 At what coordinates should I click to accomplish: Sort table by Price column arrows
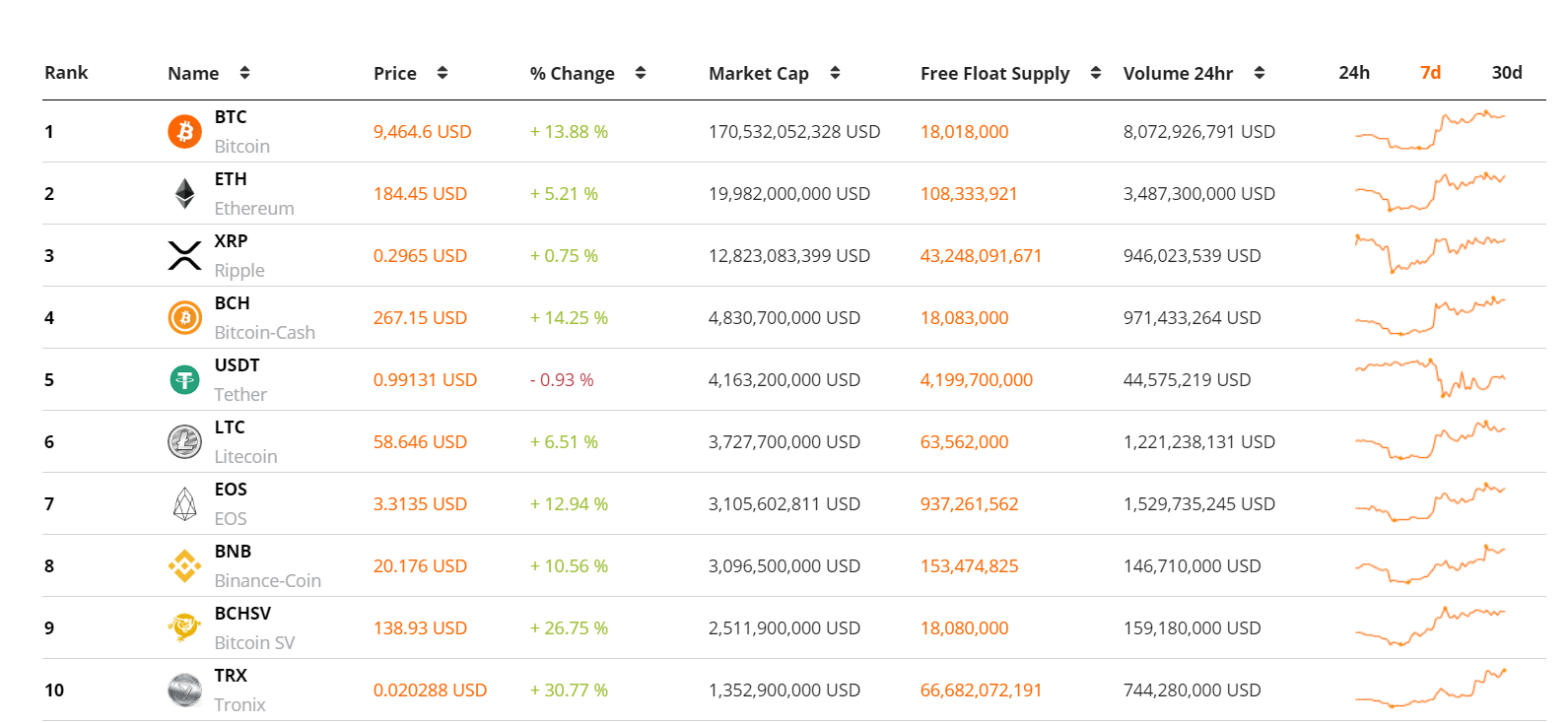(443, 73)
